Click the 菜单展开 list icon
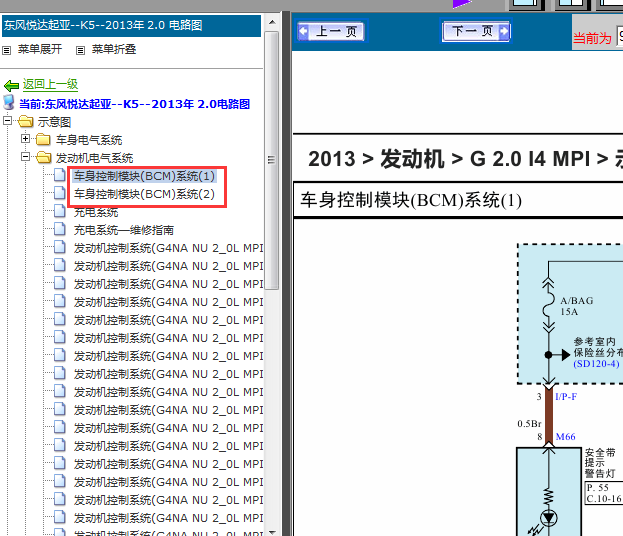The width and height of the screenshot is (623, 536). [6, 50]
